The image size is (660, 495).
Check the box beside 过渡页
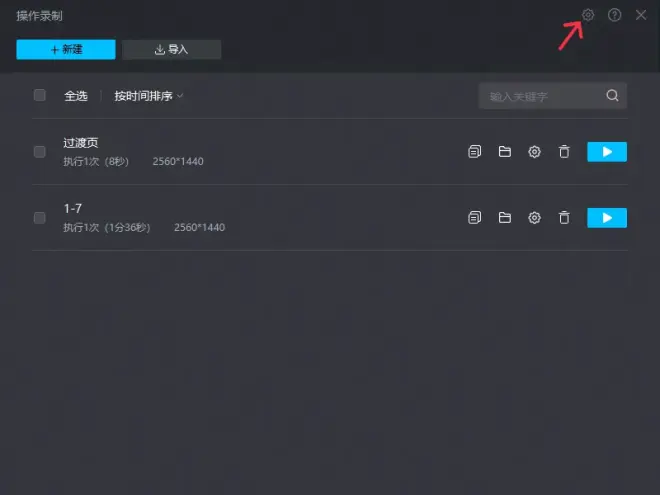[x=40, y=152]
